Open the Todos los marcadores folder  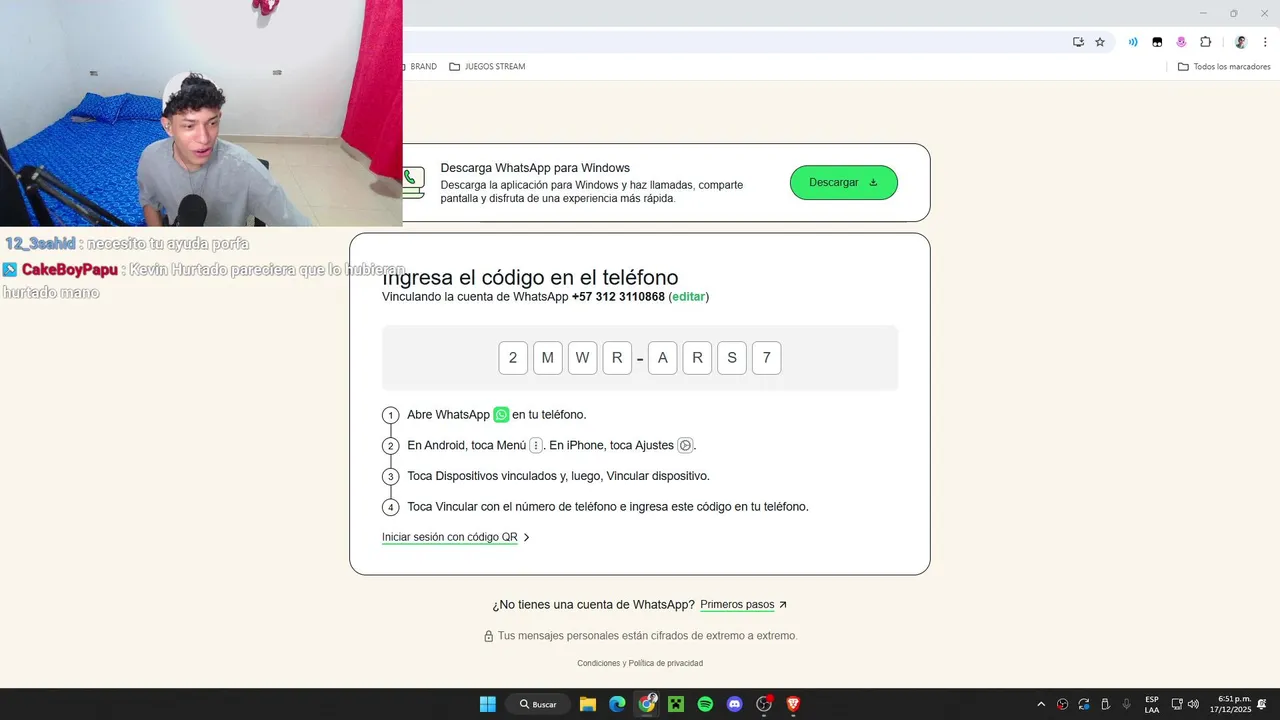pos(1224,67)
